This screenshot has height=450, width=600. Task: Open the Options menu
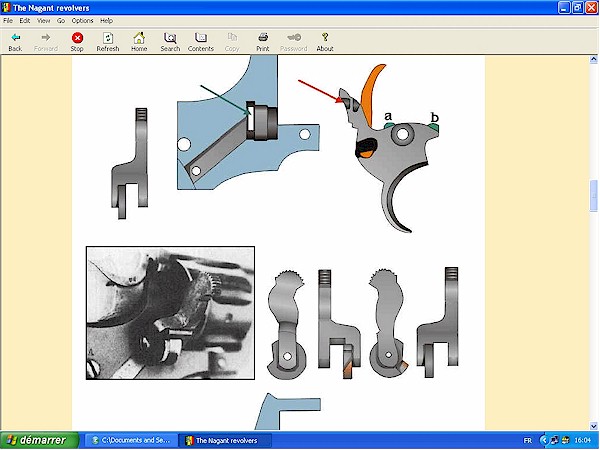[x=82, y=21]
